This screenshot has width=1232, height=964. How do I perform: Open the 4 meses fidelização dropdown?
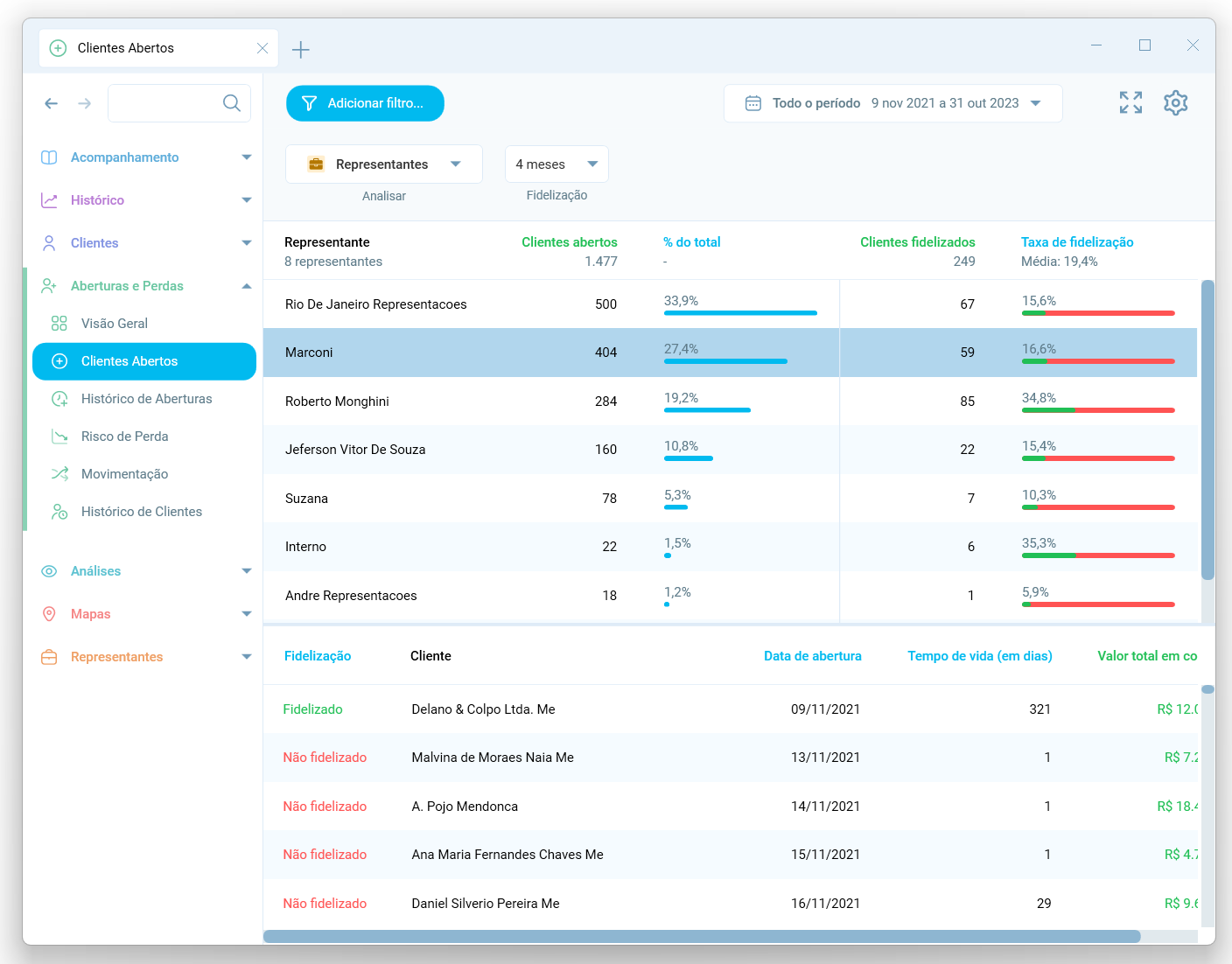[556, 164]
